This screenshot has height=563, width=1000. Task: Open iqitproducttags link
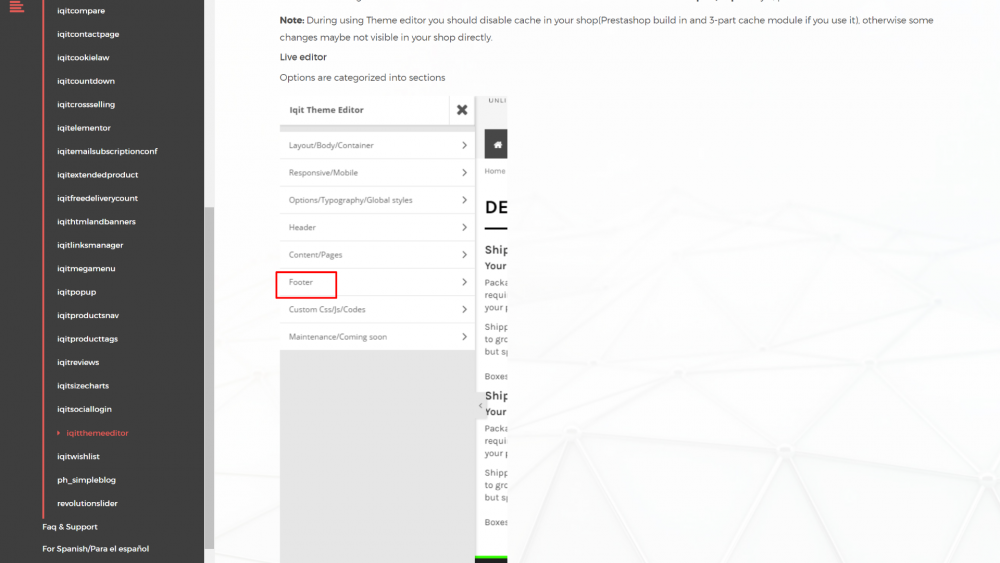[x=87, y=339]
